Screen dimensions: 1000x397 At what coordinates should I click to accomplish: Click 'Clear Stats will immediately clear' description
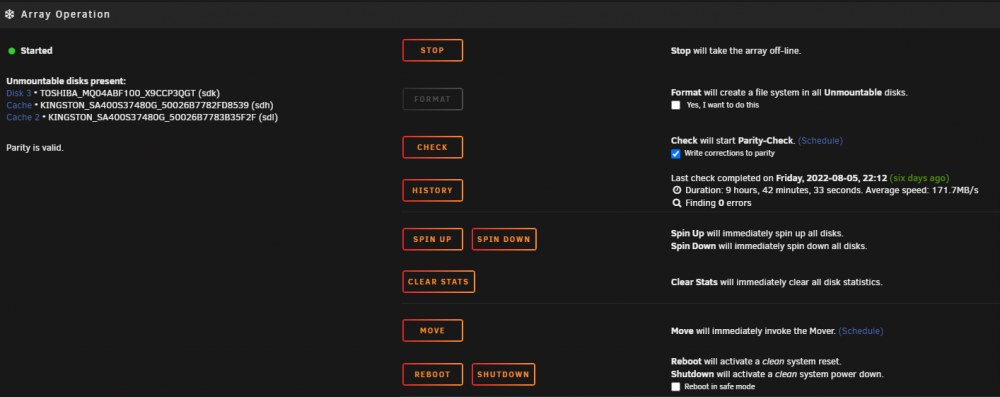777,282
